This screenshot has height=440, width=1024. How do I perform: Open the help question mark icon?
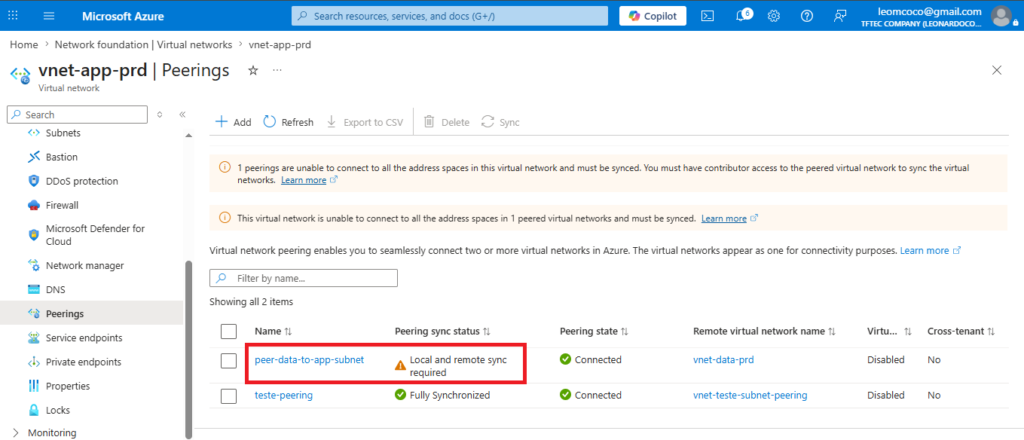point(807,16)
